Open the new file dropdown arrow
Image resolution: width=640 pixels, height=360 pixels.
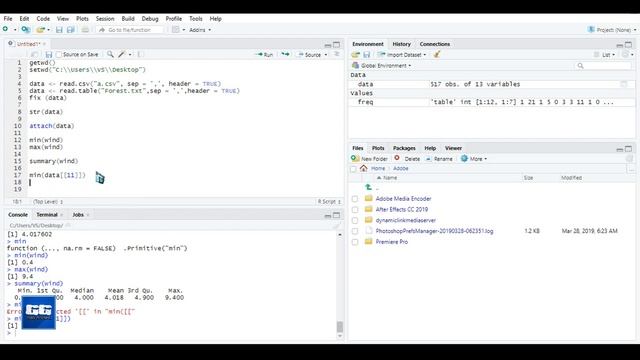(15, 30)
